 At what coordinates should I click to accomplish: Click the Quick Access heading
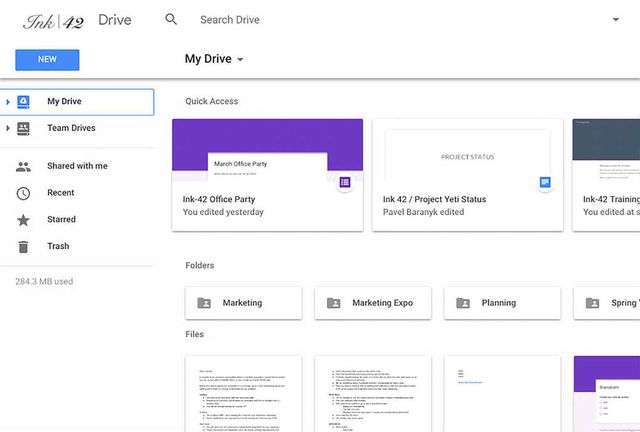point(211,101)
